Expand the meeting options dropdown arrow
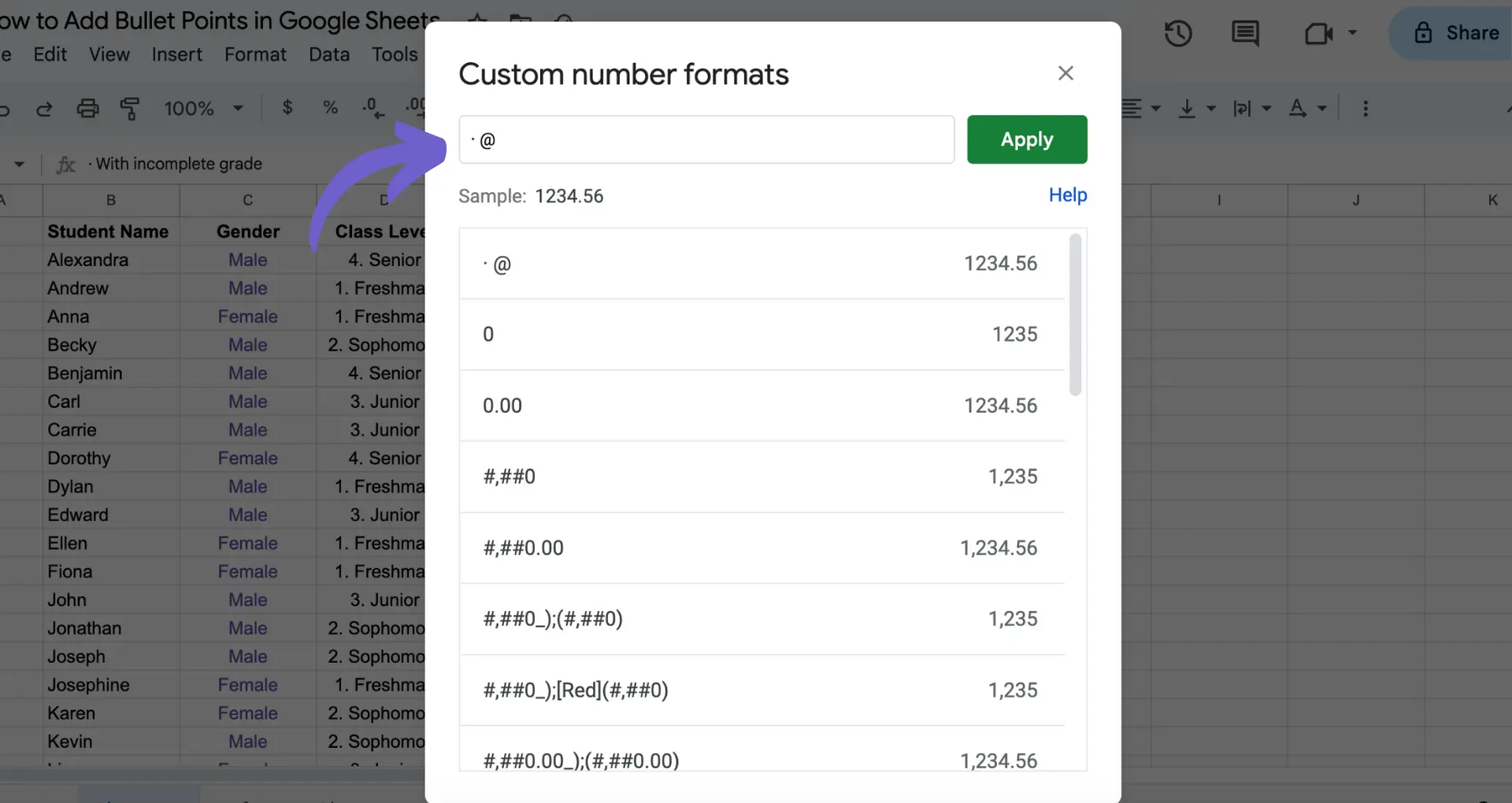 point(1352,33)
